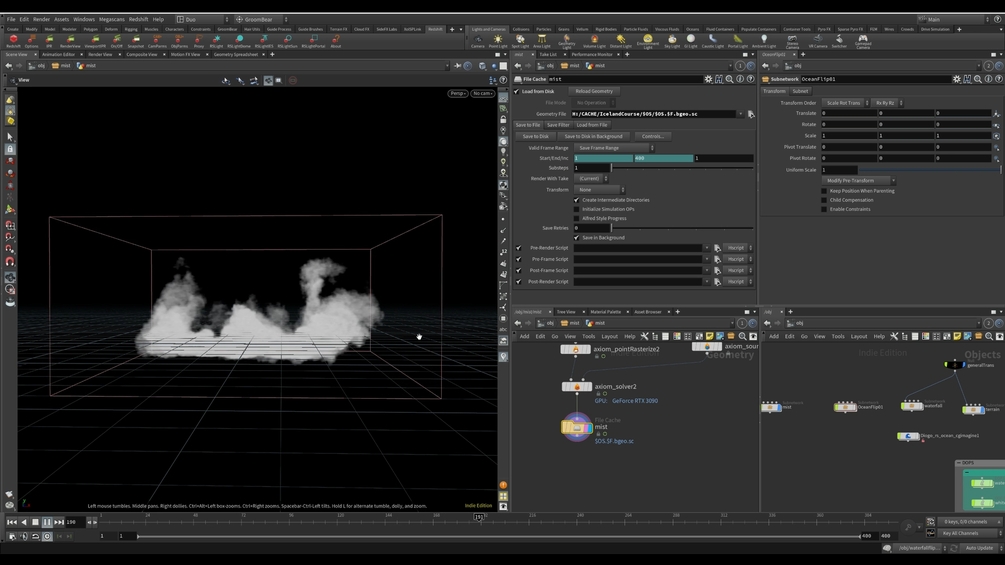Click the Redshift RenderView shelf icon
Viewport: 1005px width, 565px height.
70,41
